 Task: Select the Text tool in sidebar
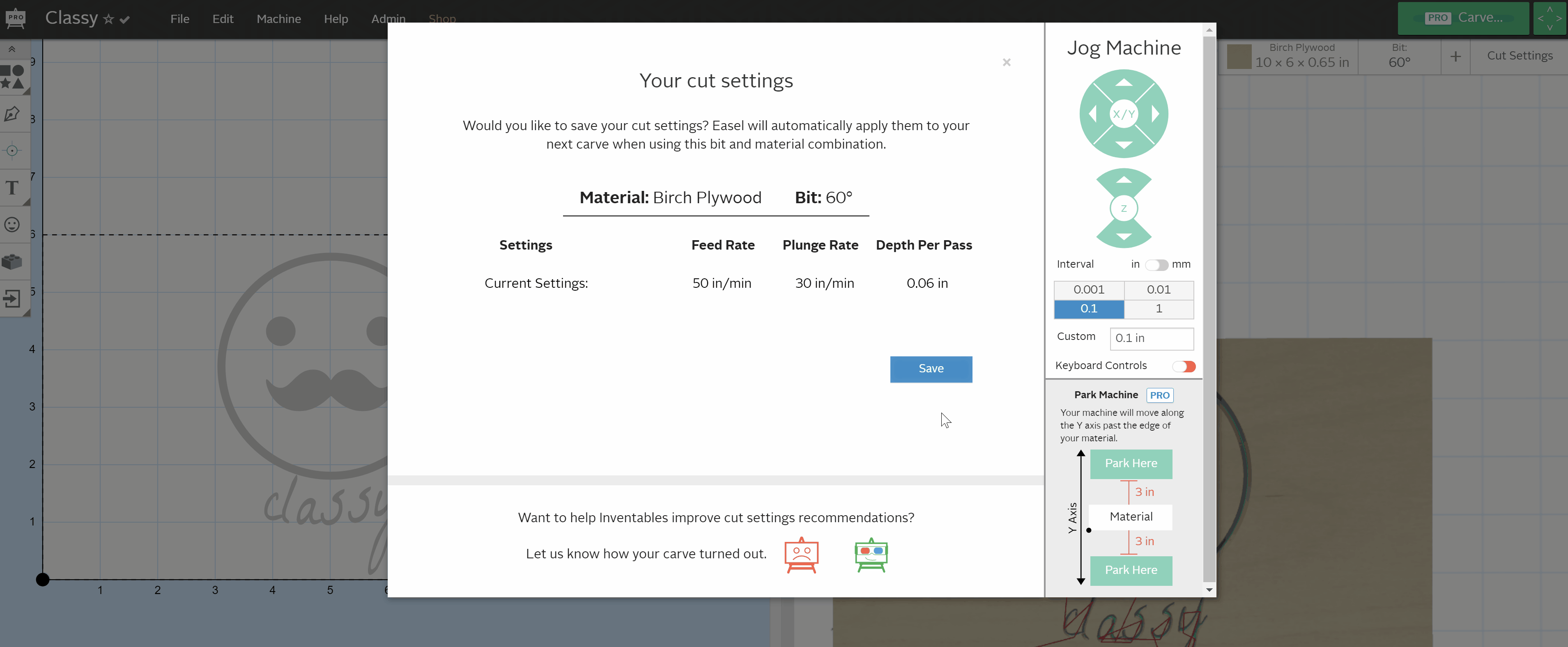12,188
